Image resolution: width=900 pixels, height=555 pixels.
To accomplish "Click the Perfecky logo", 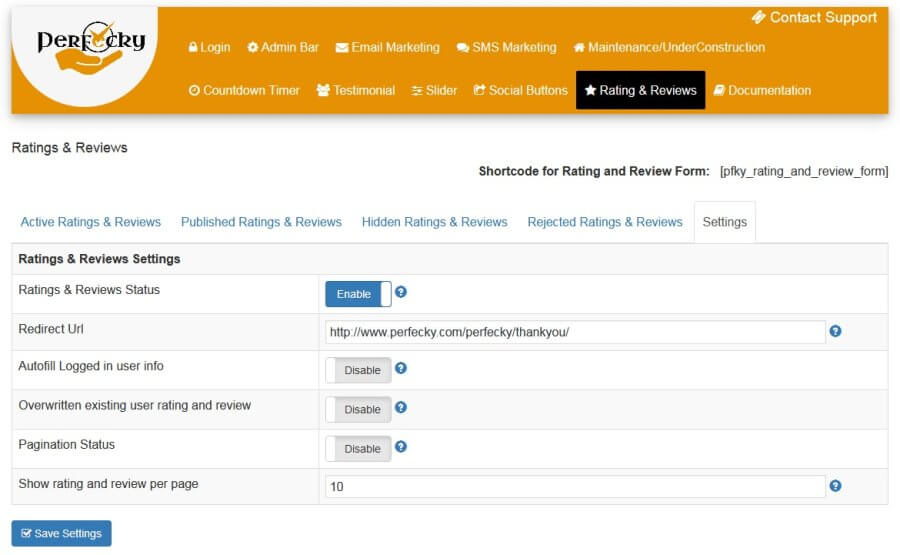I will (x=90, y=50).
